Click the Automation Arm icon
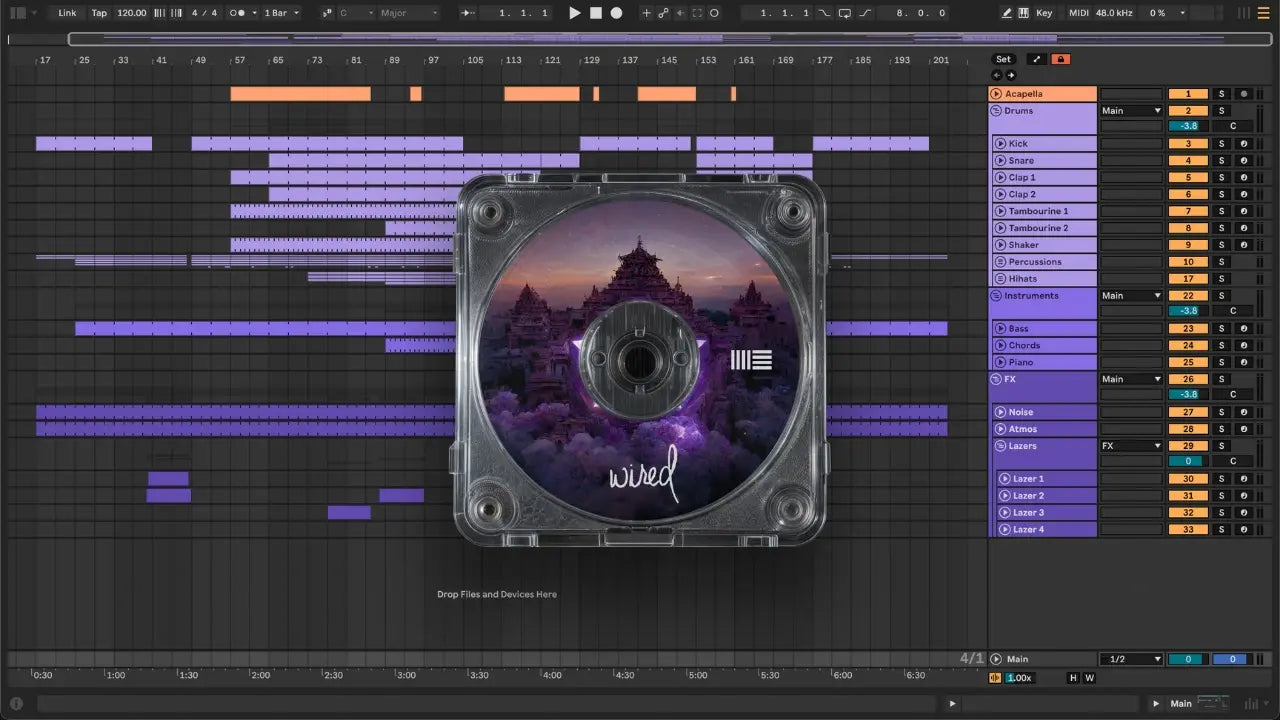The height and width of the screenshot is (720, 1280). (x=663, y=13)
